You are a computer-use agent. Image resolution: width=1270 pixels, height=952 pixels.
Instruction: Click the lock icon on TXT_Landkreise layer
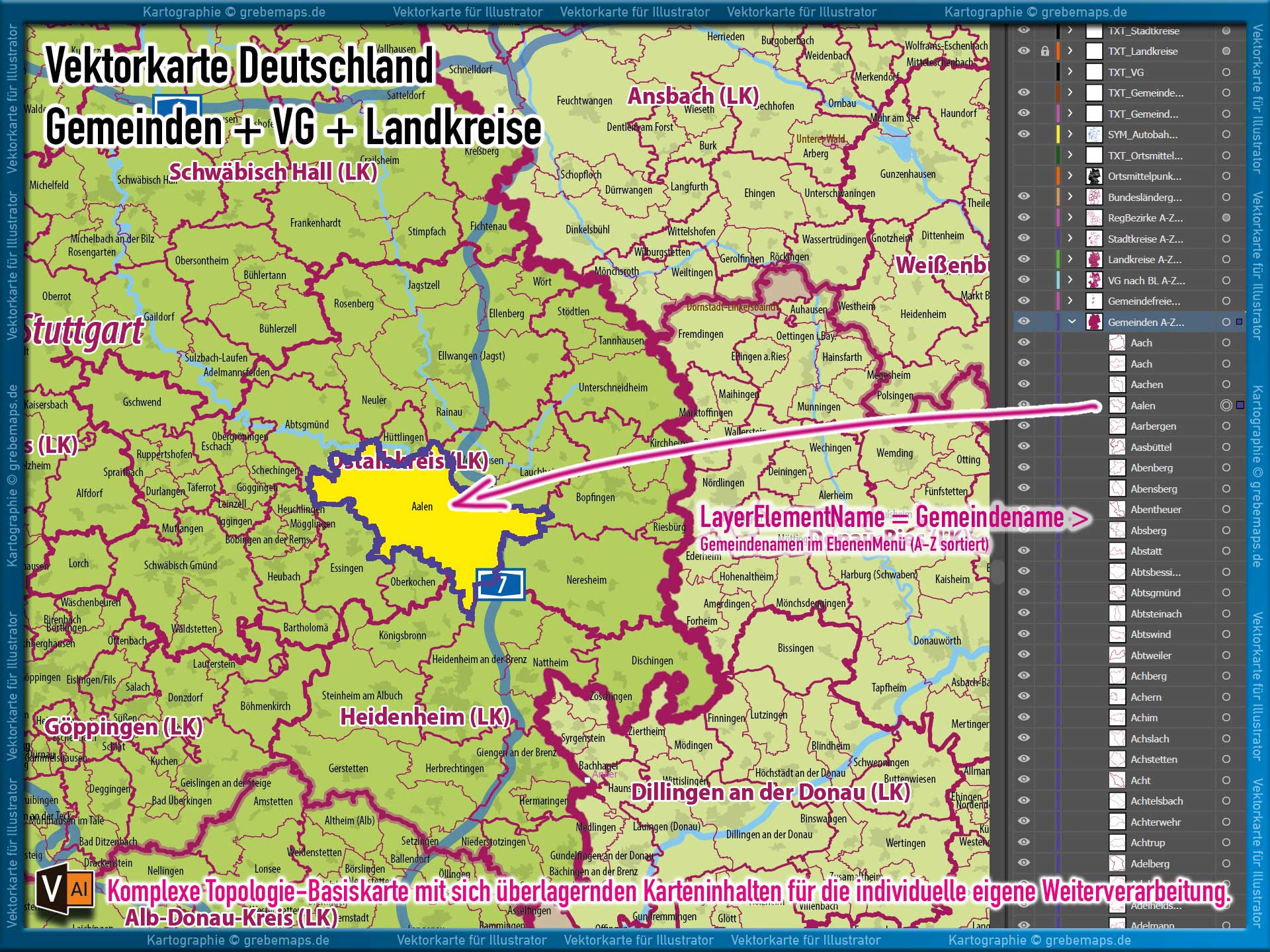1044,51
